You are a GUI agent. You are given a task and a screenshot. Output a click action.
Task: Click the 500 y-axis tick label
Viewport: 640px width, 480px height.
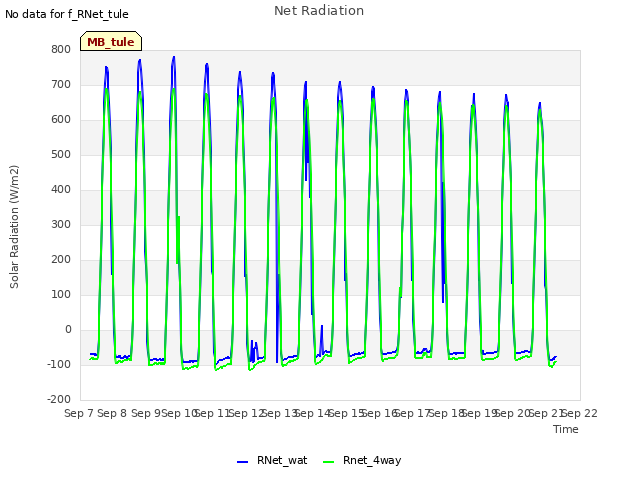coord(61,155)
